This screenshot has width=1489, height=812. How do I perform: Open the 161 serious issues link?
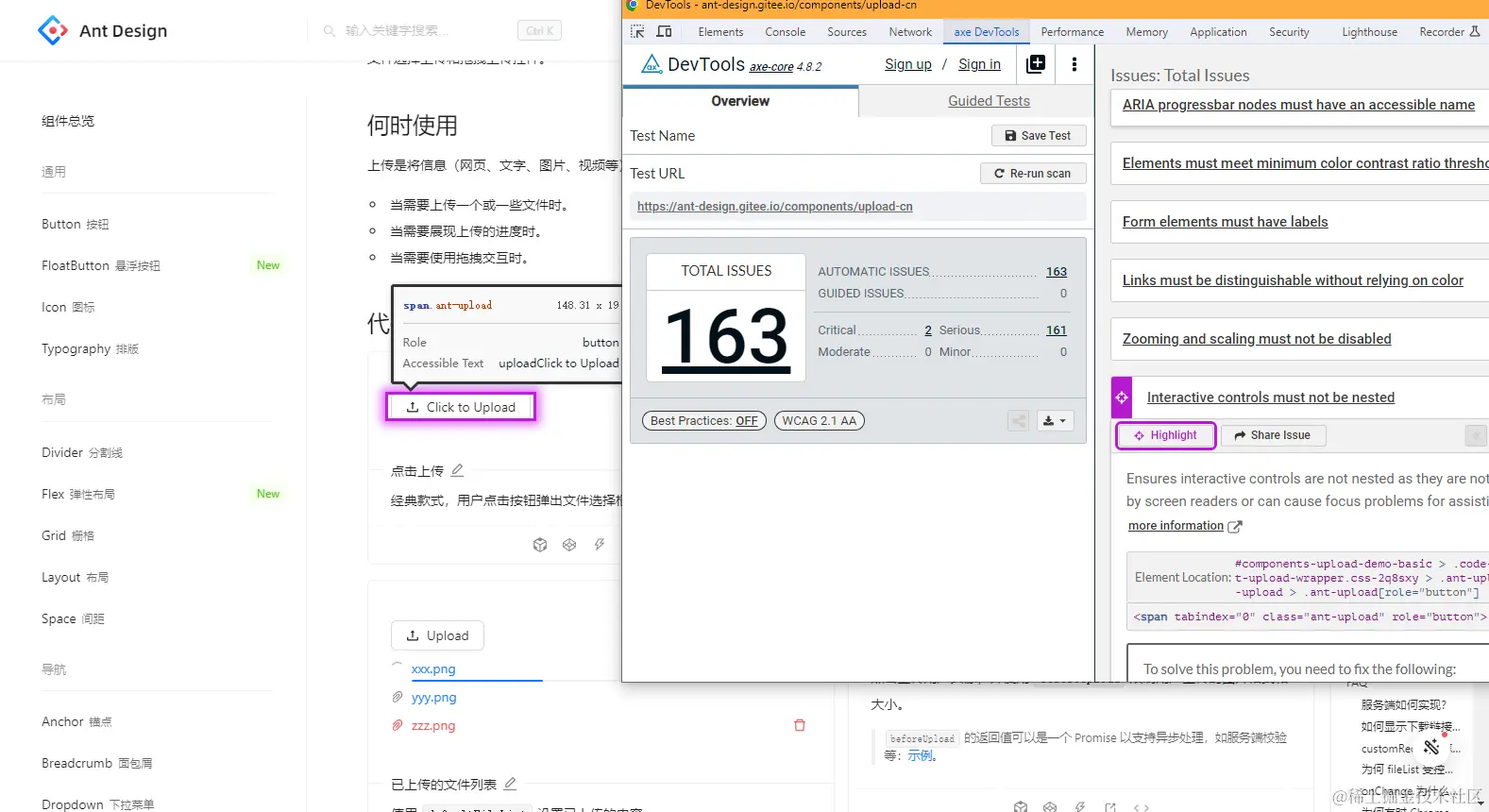coord(1057,330)
